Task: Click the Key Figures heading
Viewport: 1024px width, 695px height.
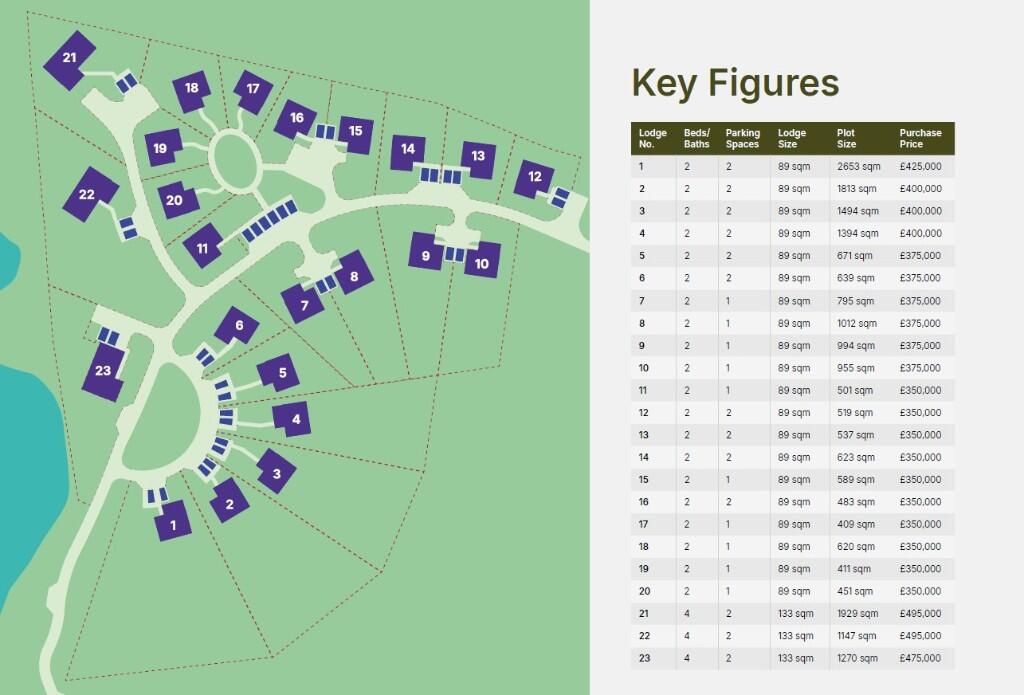Action: (735, 83)
